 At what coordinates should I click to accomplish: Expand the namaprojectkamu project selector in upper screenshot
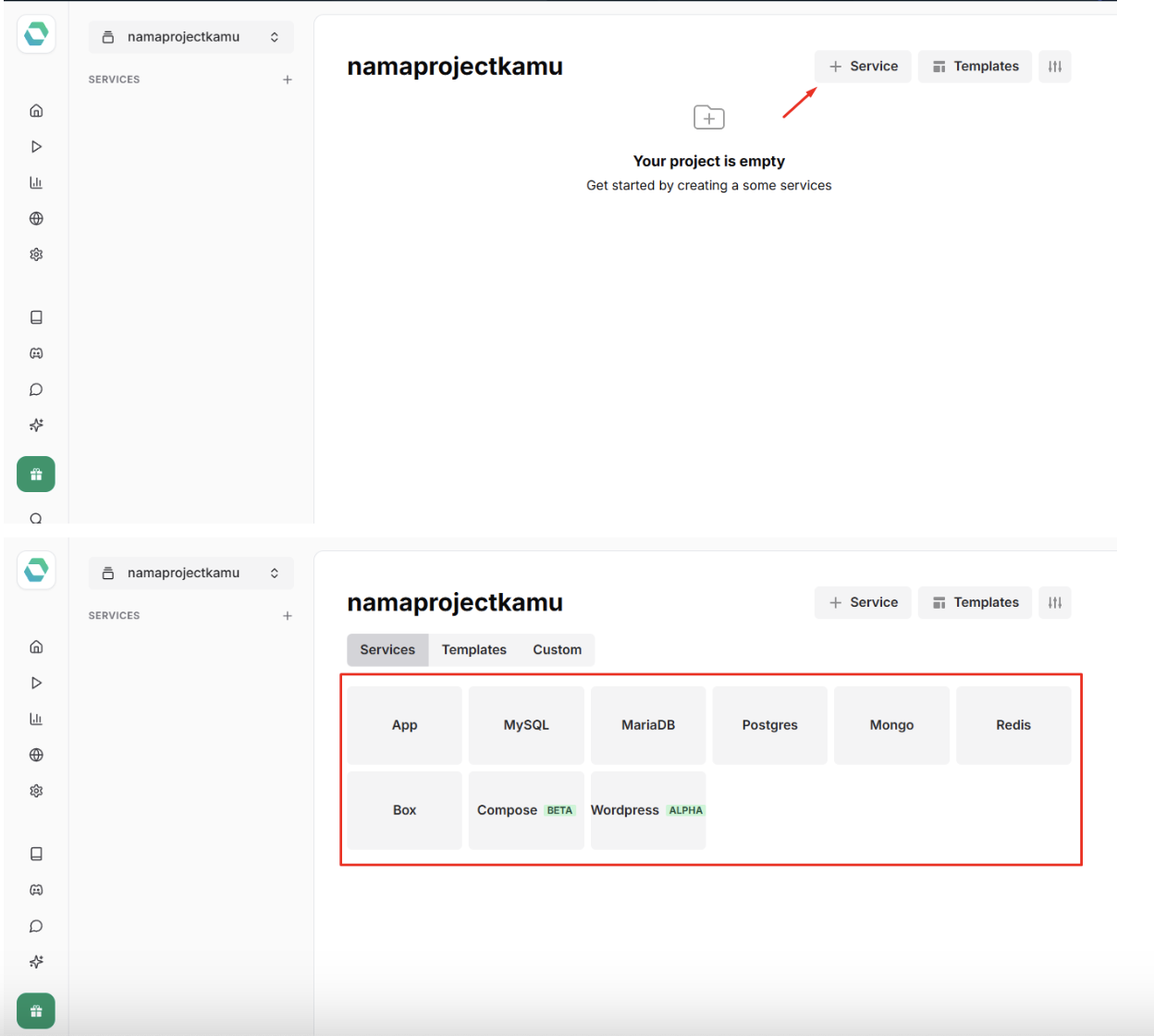[191, 37]
